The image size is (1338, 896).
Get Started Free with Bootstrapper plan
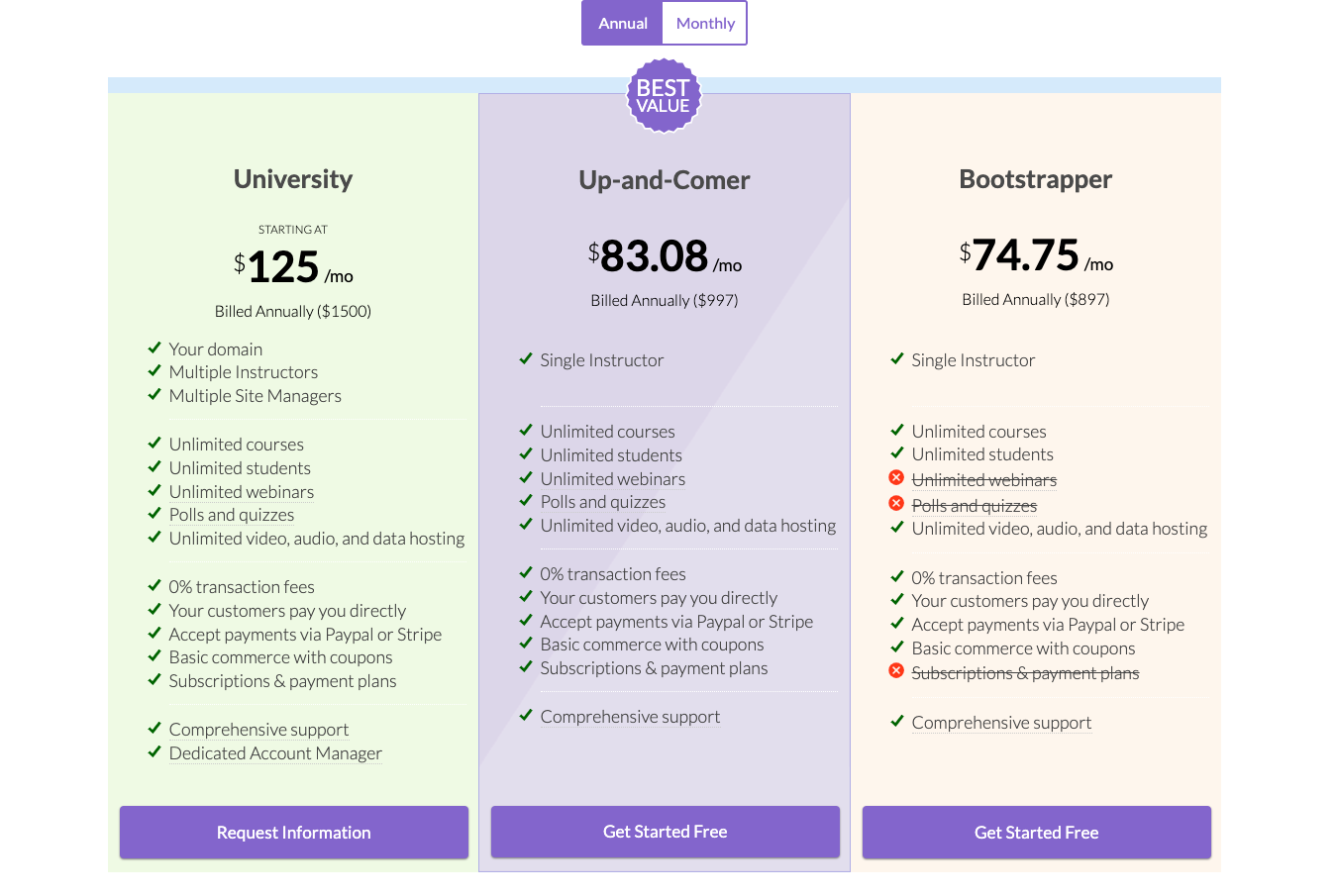tap(1037, 833)
